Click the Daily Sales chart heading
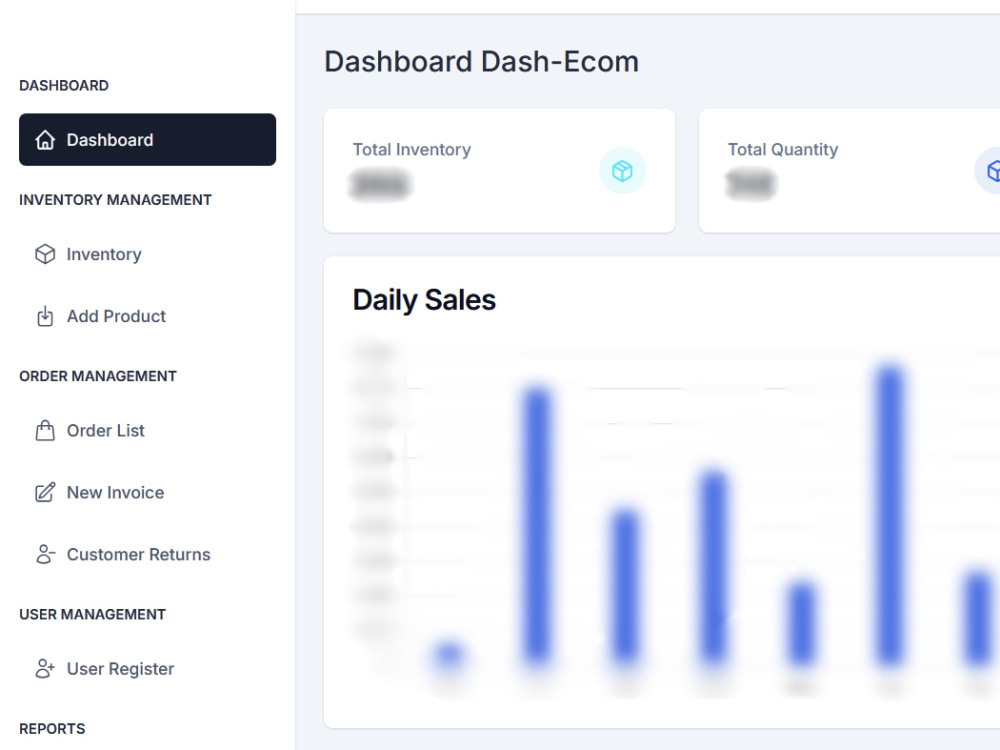Screen dimensions: 1000x750 point(424,300)
